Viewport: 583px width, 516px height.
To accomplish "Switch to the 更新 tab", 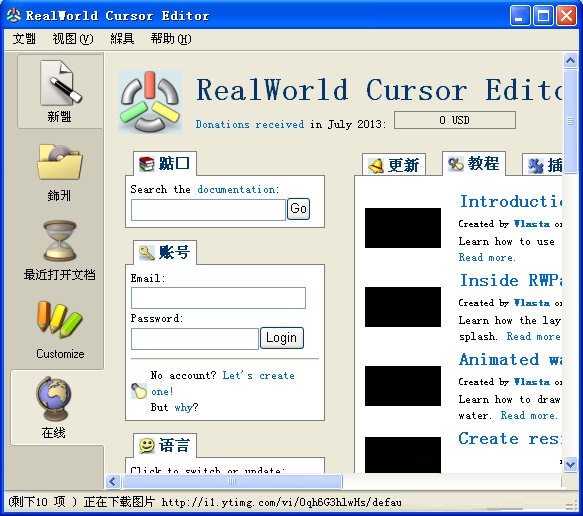I will click(x=394, y=165).
